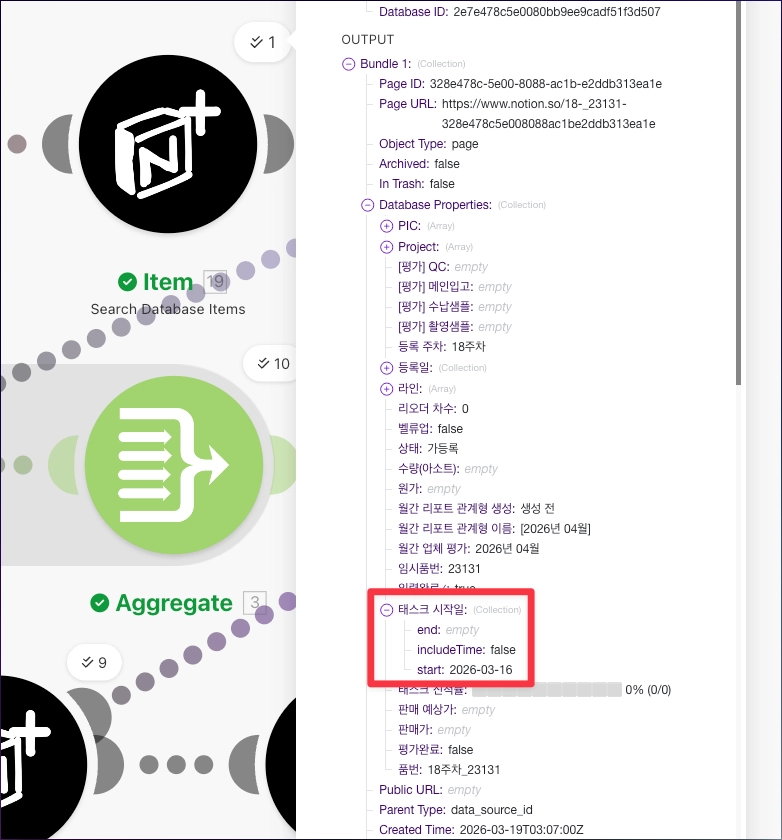Click Parent Type: data_source_id row
The width and height of the screenshot is (782, 840).
click(456, 809)
